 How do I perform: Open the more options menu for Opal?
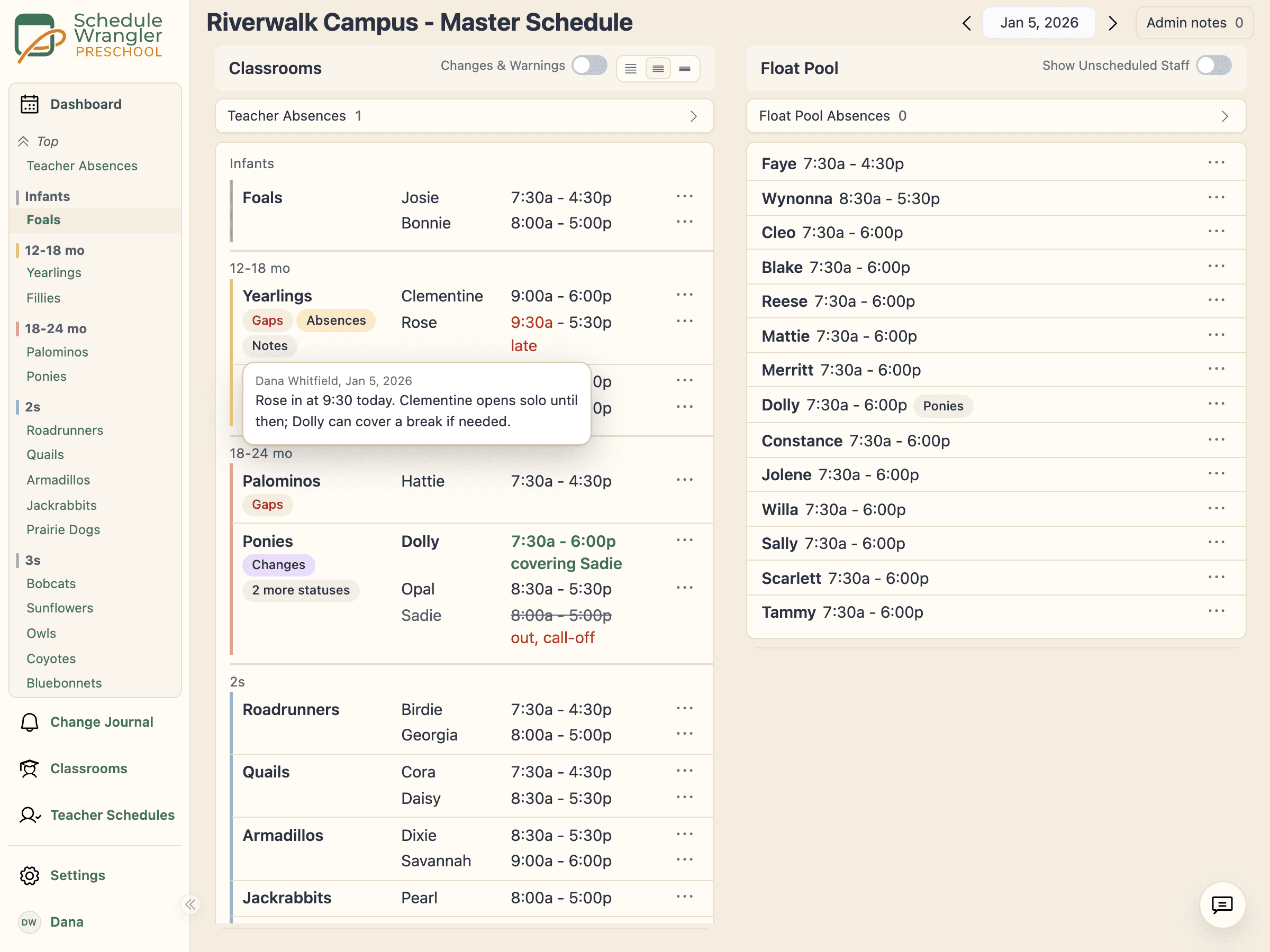684,588
